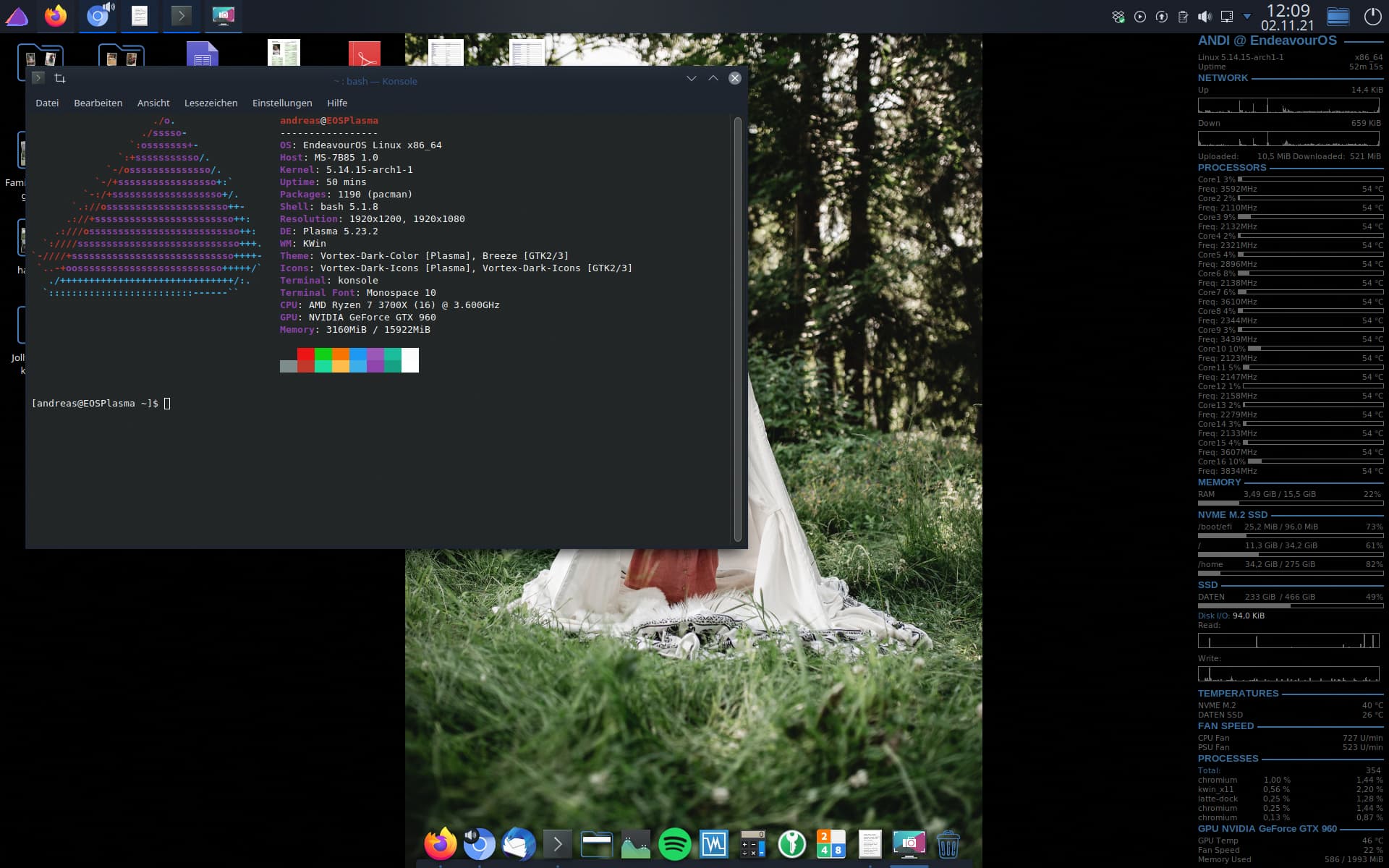1389x868 pixels.
Task: Start Firefox from the top-left panel
Action: (56, 16)
